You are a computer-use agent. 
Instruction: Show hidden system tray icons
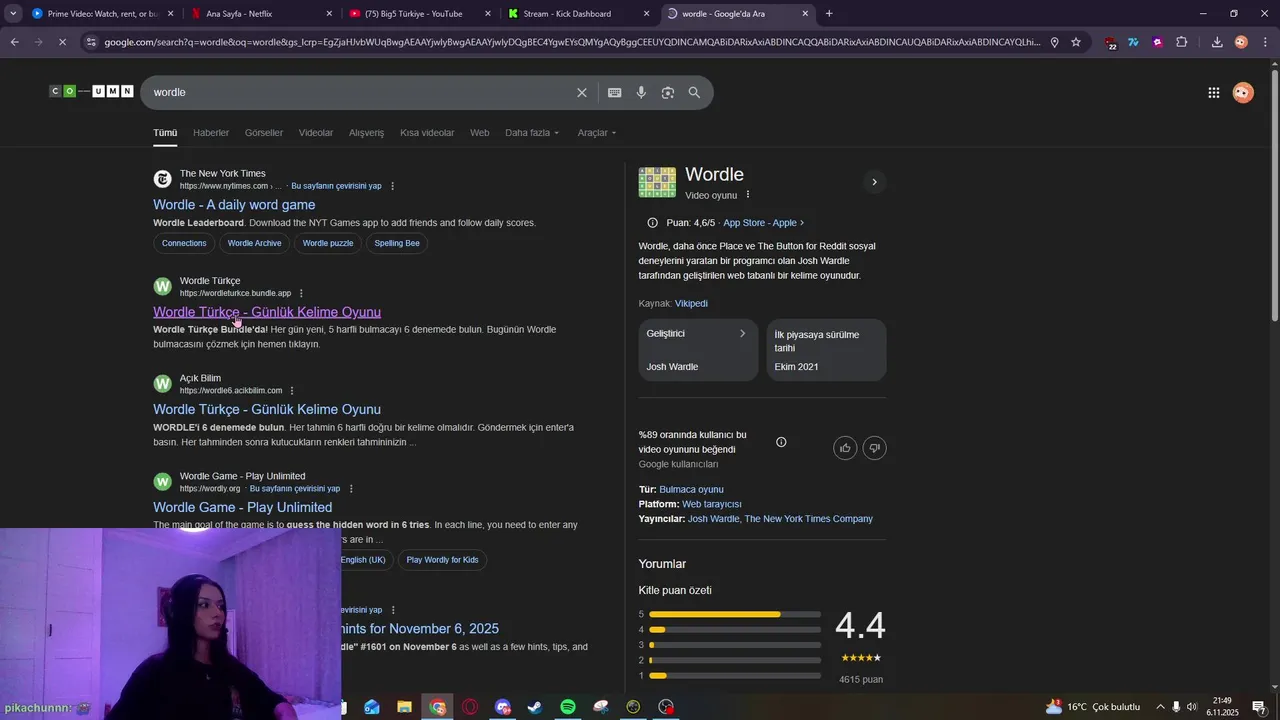(1160, 707)
